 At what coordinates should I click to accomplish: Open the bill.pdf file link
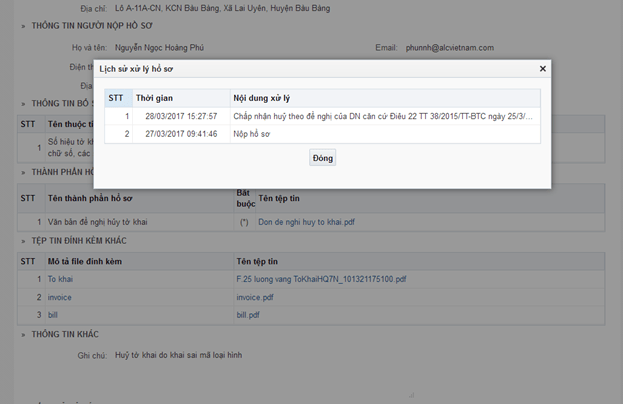248,314
